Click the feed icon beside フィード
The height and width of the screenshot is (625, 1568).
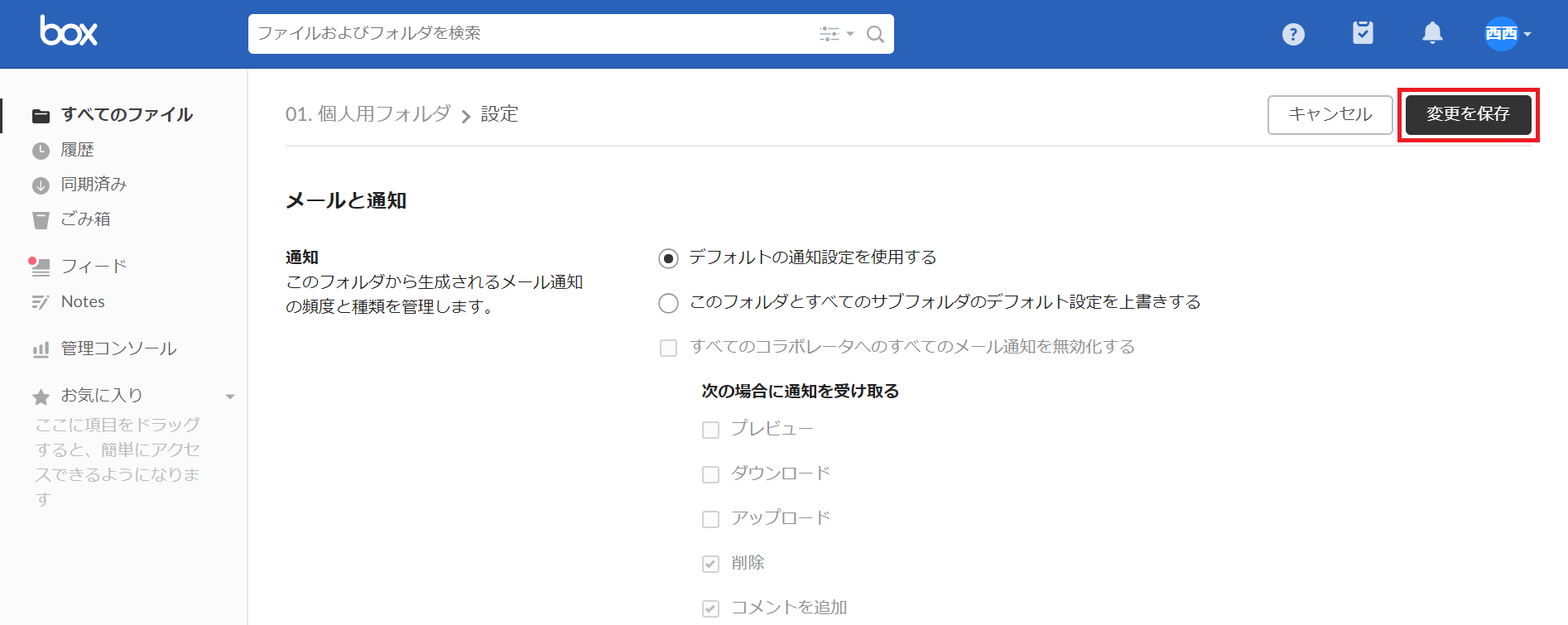40,267
